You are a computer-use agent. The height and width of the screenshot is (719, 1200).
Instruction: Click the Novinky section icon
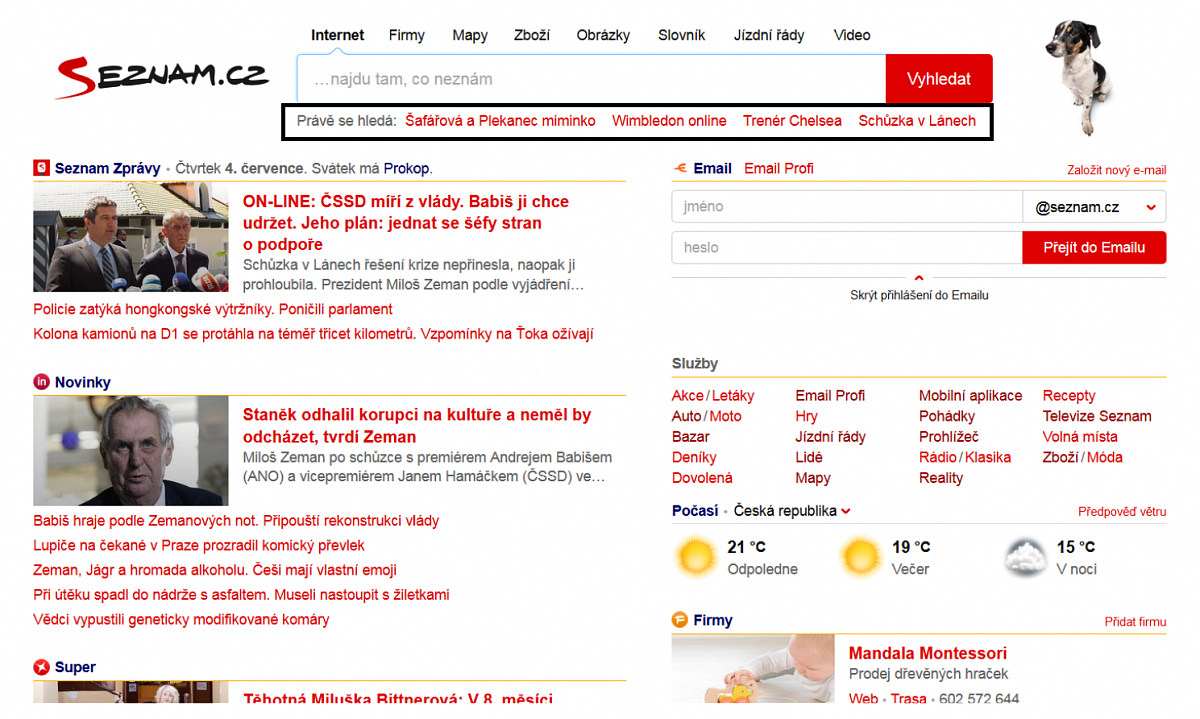(42, 382)
